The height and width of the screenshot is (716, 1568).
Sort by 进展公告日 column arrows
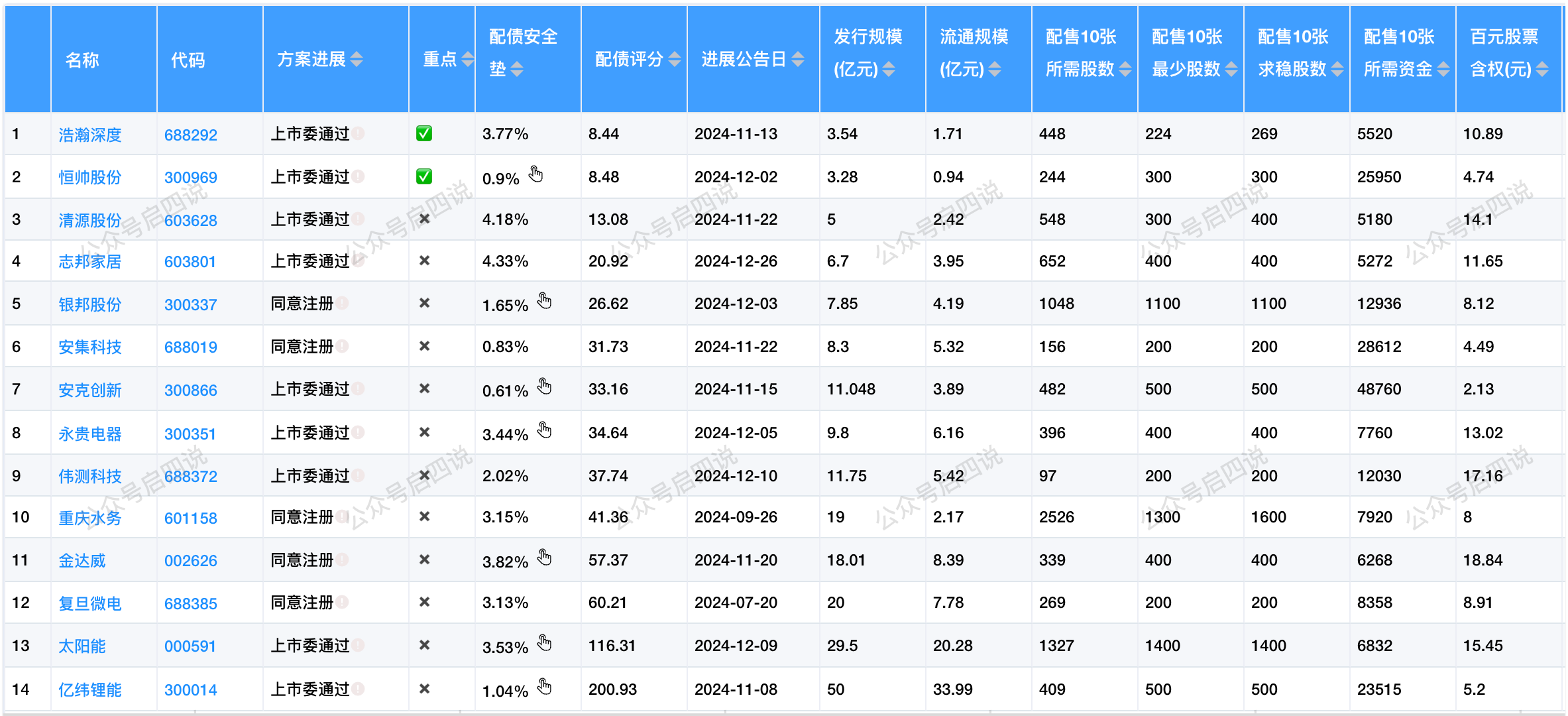pos(798,60)
